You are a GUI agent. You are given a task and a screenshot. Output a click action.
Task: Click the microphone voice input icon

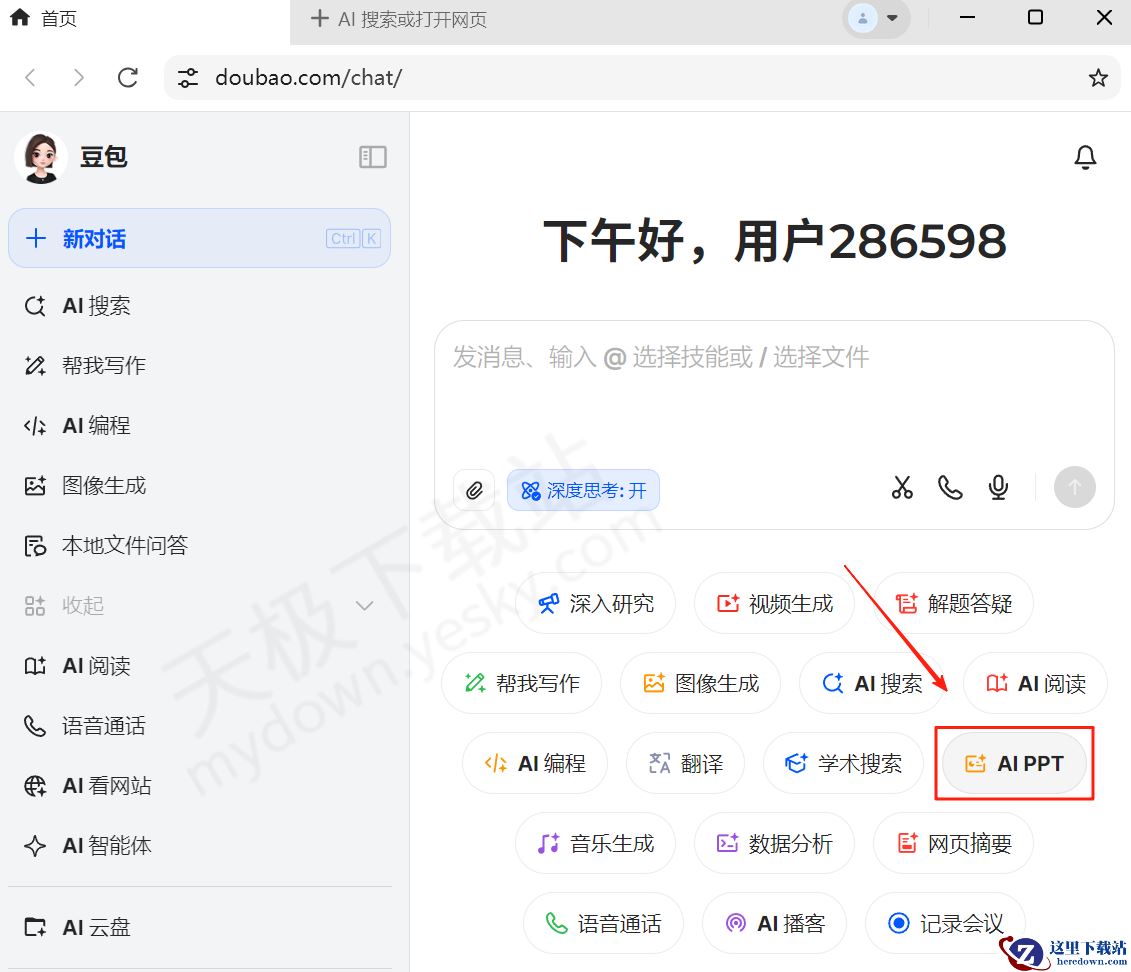point(998,488)
